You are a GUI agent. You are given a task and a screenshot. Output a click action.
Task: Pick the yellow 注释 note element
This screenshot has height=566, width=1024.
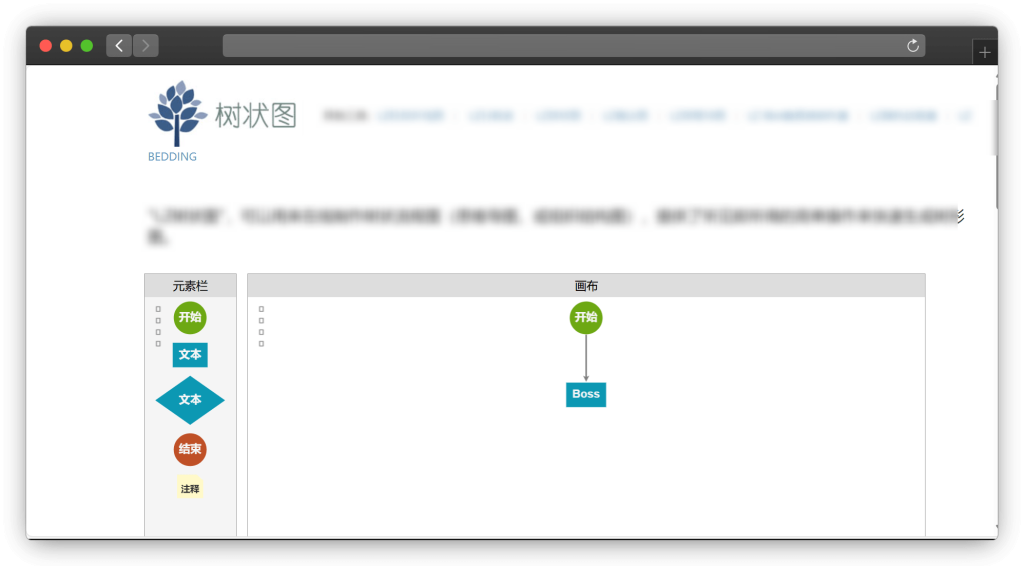(190, 489)
